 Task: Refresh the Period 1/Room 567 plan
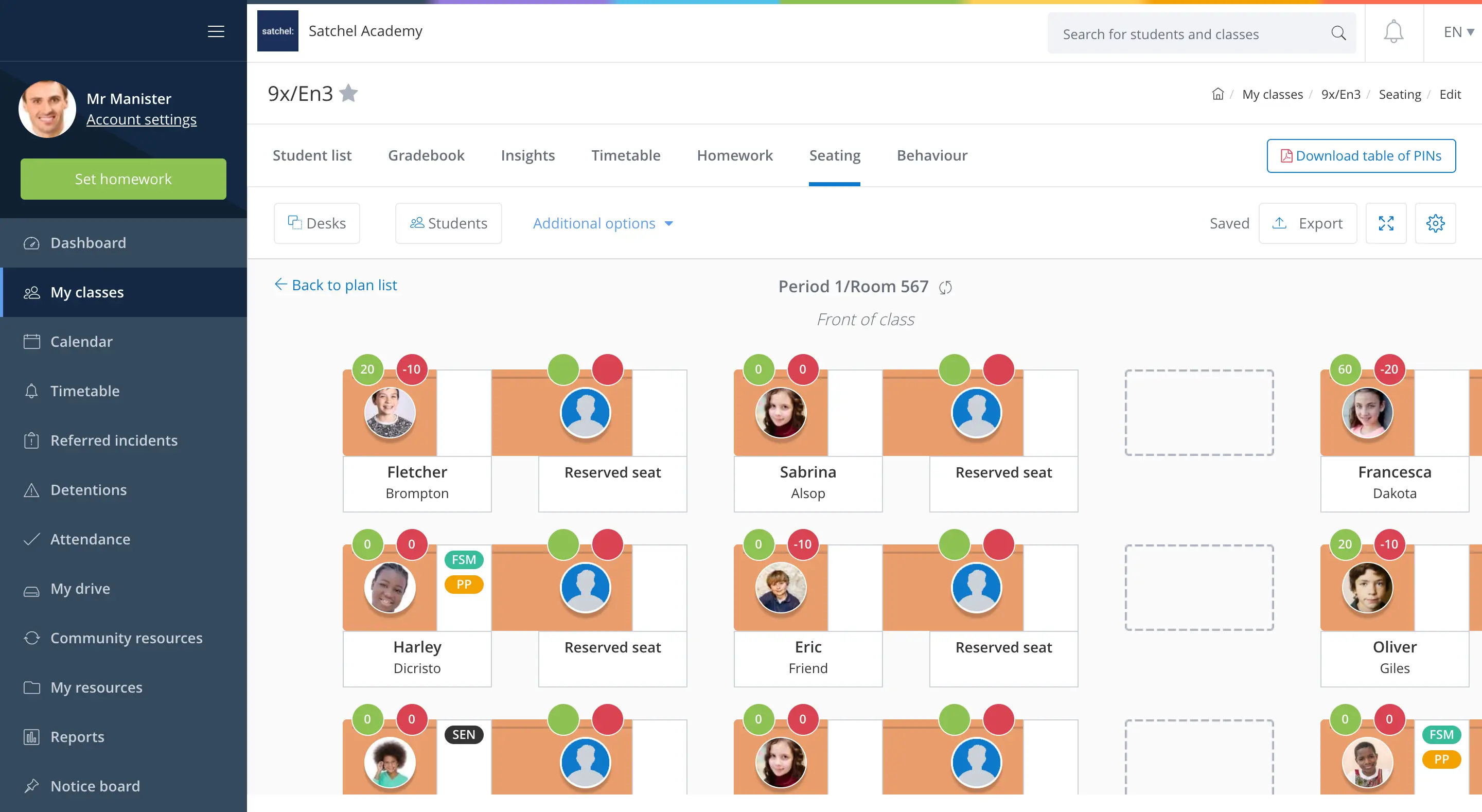tap(945, 287)
